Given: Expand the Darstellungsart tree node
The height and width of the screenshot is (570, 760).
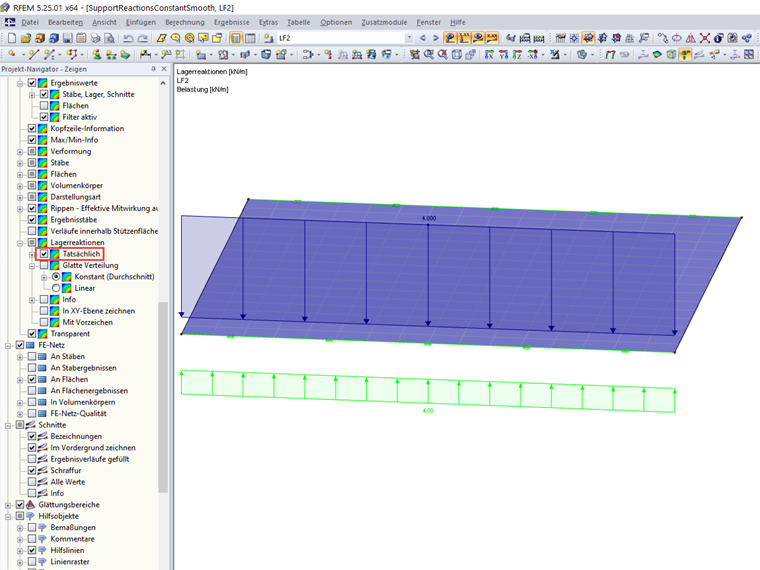Looking at the screenshot, I should 20,197.
